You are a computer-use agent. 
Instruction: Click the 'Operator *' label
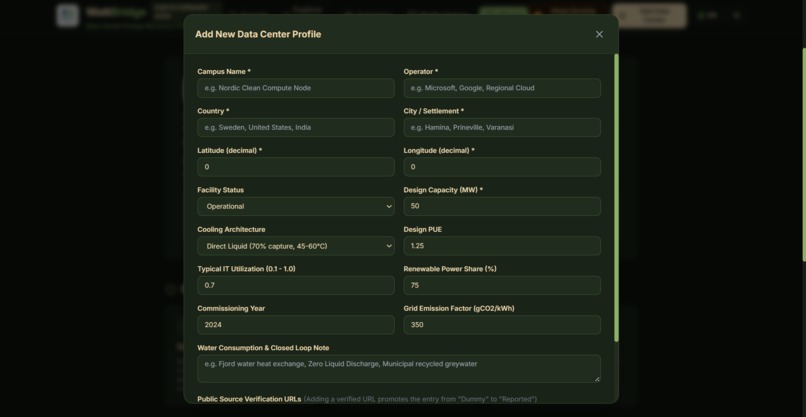coord(421,71)
